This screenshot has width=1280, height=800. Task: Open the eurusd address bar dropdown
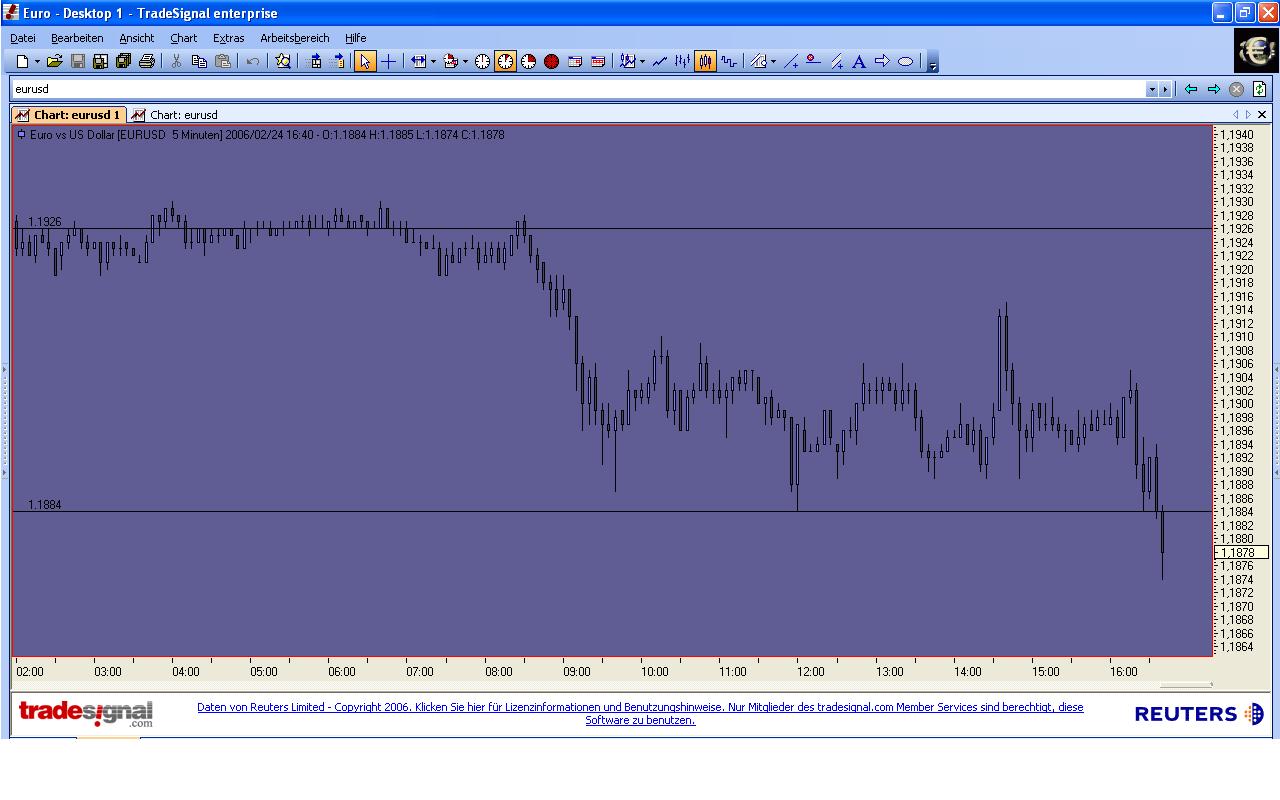click(x=1152, y=89)
